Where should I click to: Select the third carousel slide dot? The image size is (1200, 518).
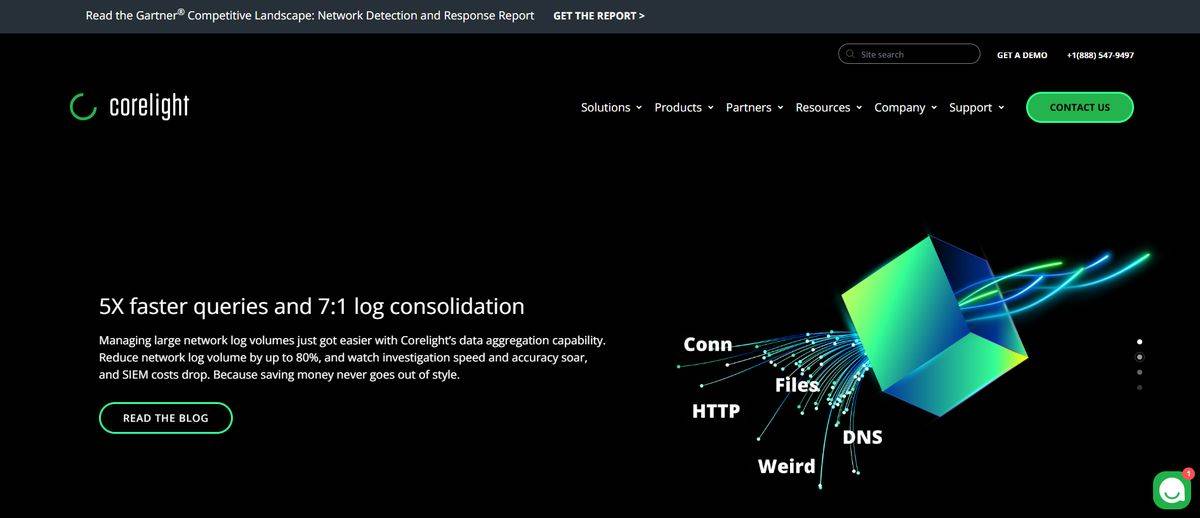[x=1140, y=372]
